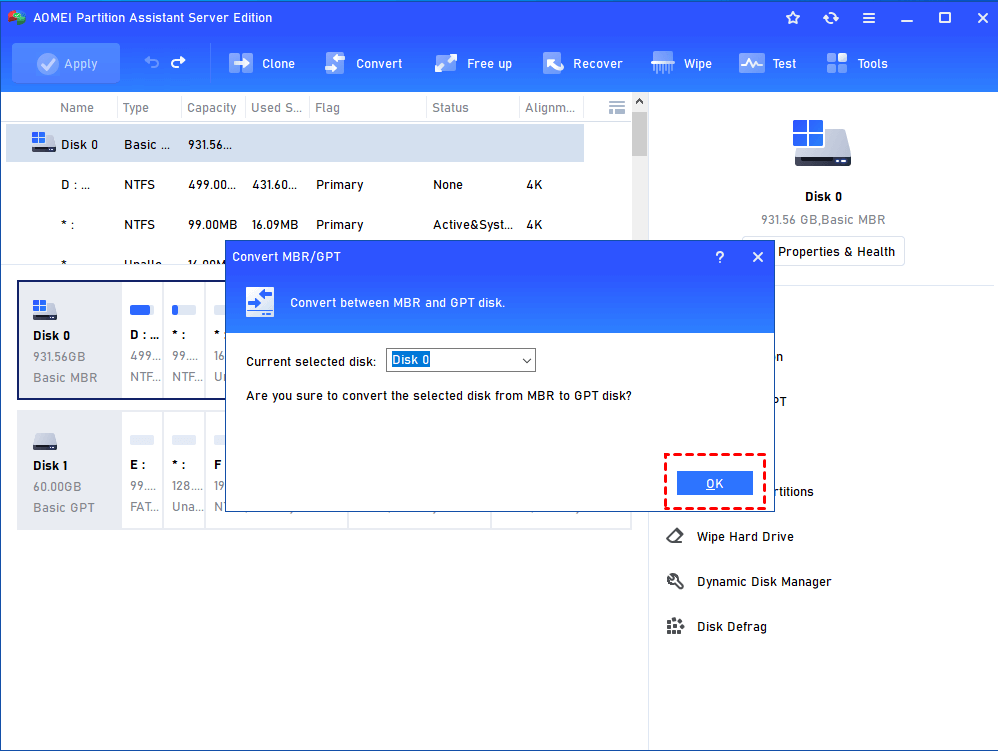Click the Active&Syst... status cell
The width and height of the screenshot is (998, 751).
point(472,225)
